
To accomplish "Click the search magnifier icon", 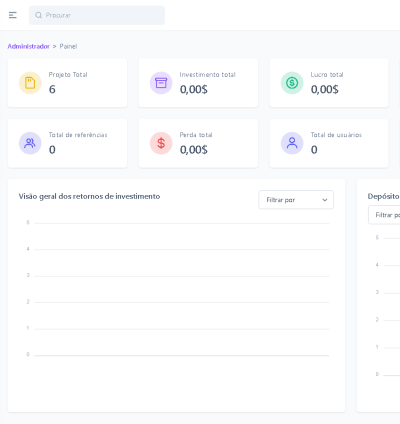I will tap(39, 15).
